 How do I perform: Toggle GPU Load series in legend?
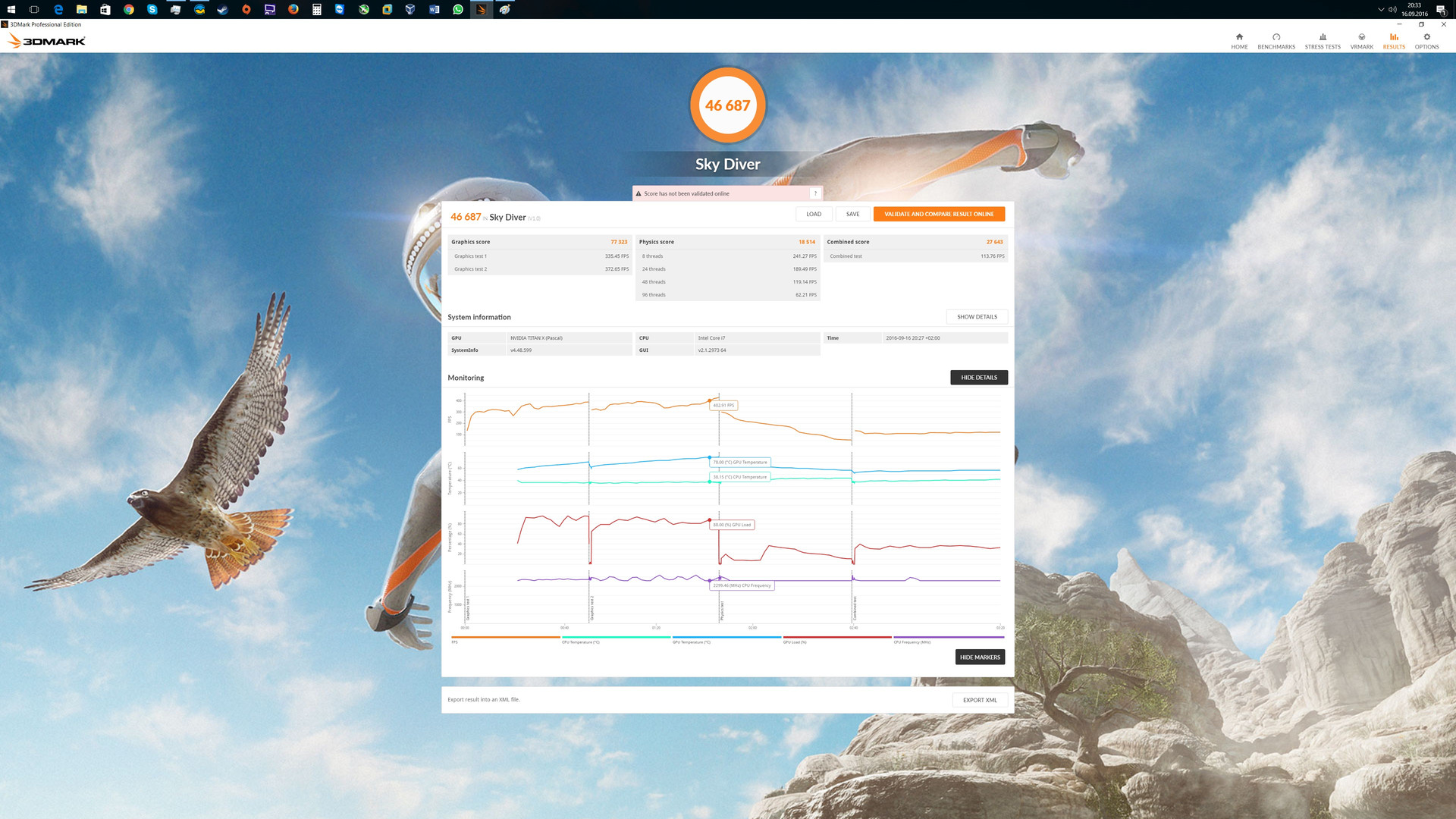(x=836, y=638)
